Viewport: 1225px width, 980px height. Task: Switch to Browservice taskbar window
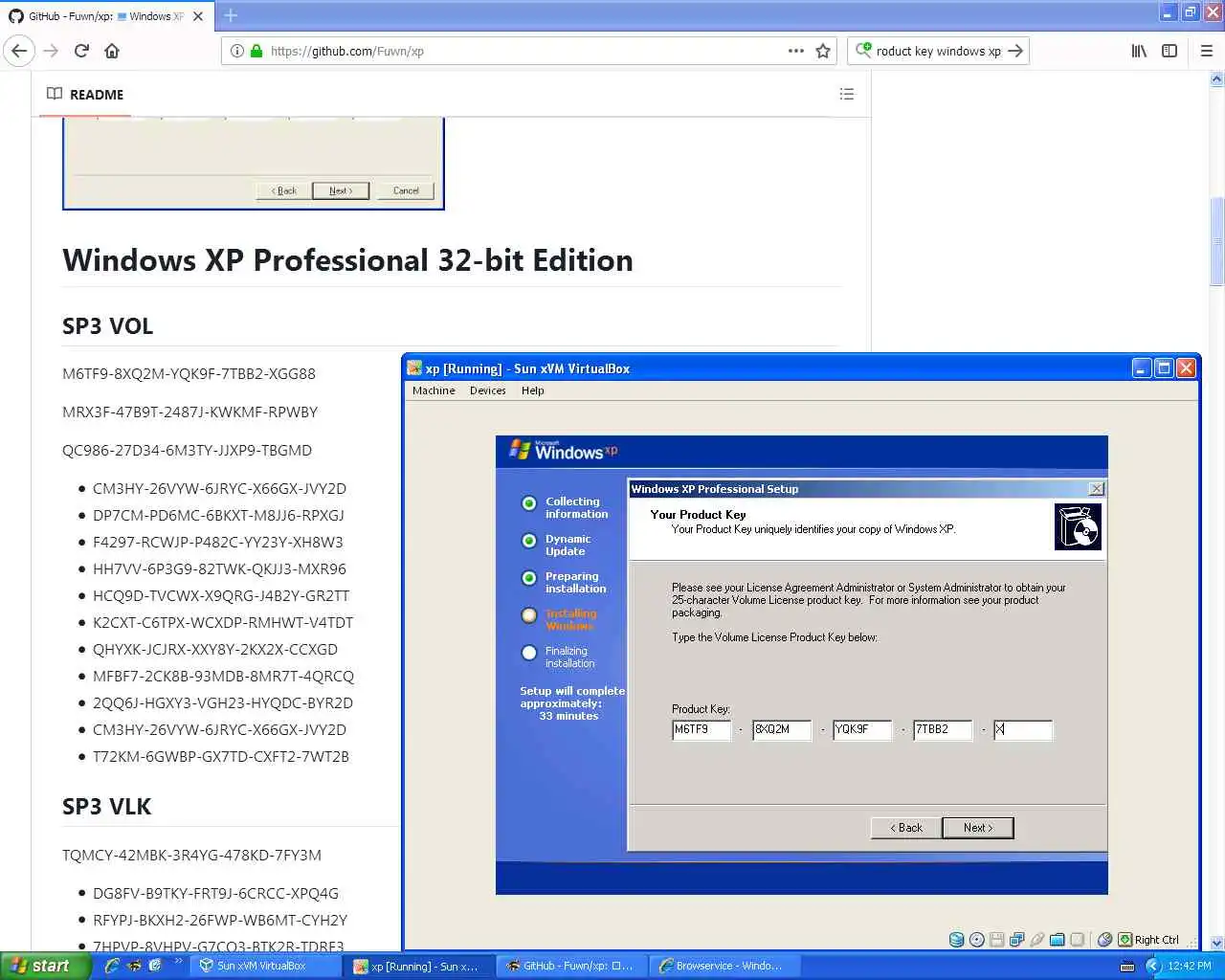(x=724, y=966)
